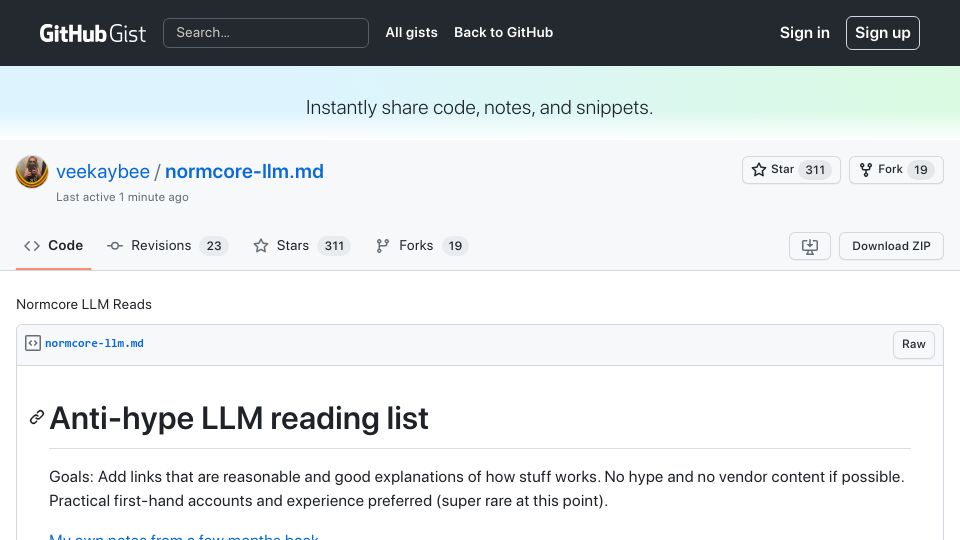Click the heading anchor link icon
The width and height of the screenshot is (960, 540).
[37, 418]
